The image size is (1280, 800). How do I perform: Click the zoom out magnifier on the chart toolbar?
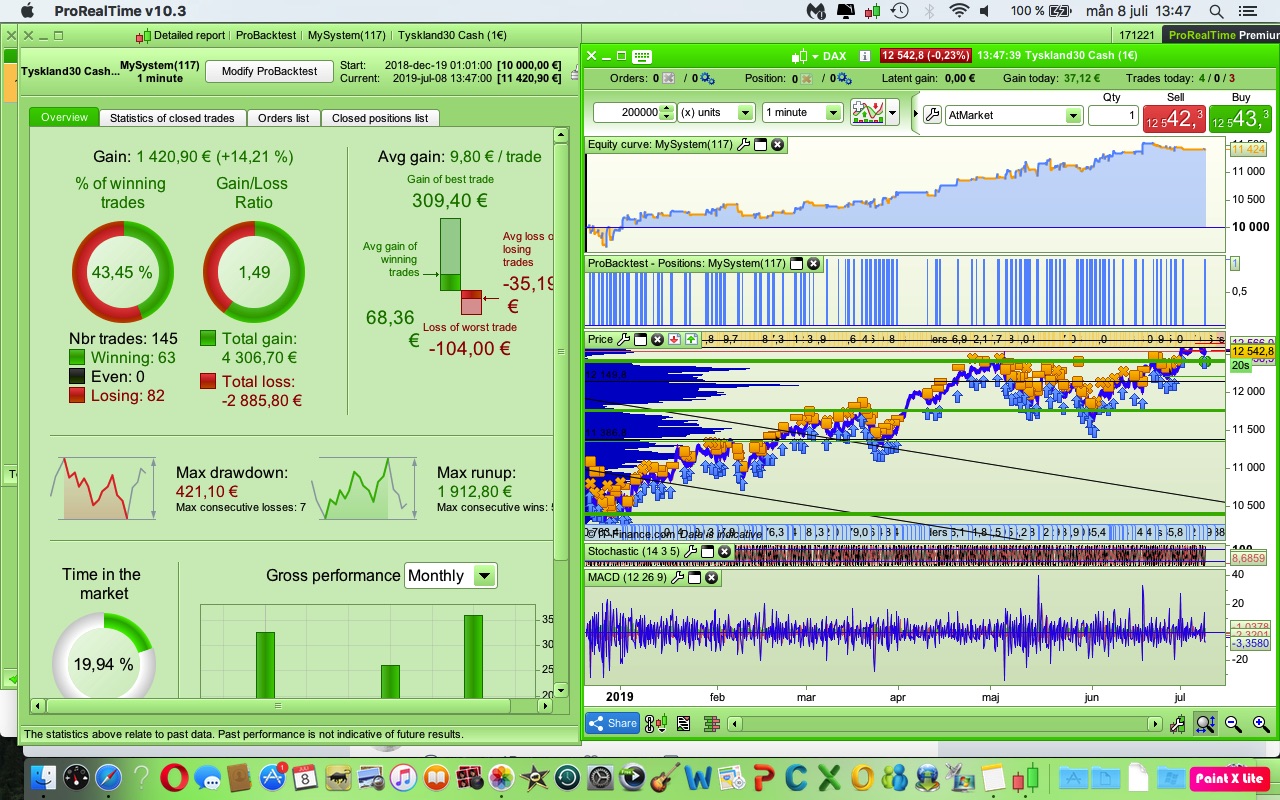coord(1233,723)
